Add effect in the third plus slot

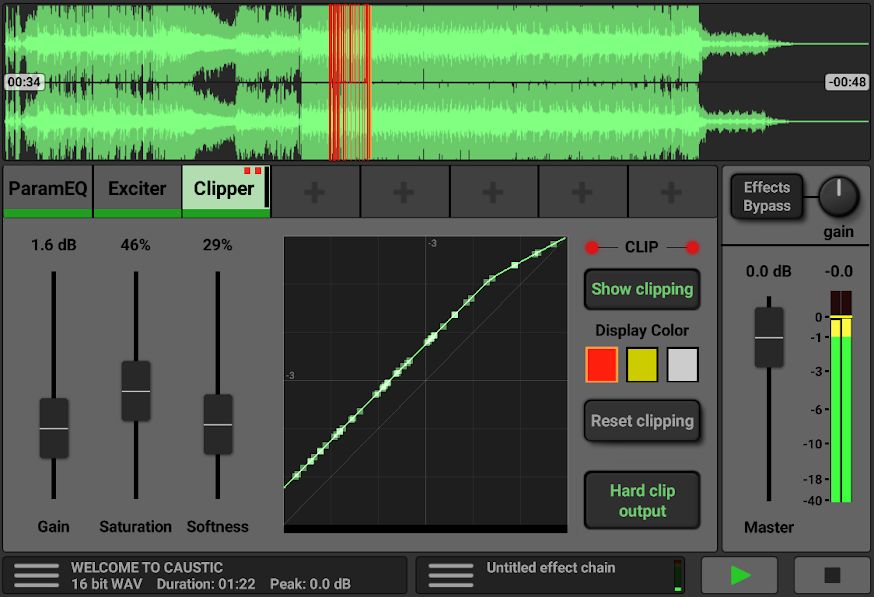tap(493, 192)
